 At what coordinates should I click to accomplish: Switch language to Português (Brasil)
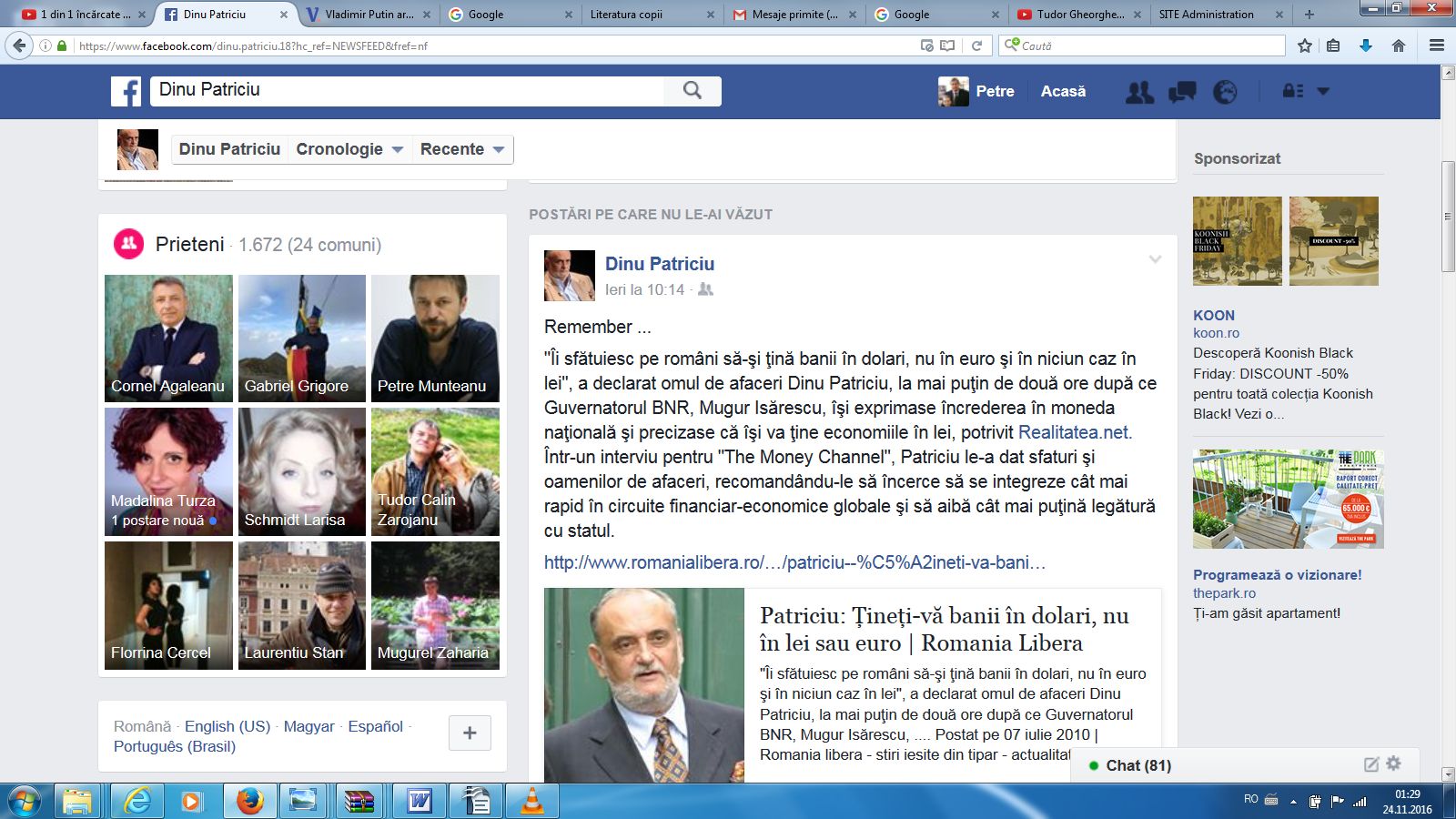click(x=175, y=746)
